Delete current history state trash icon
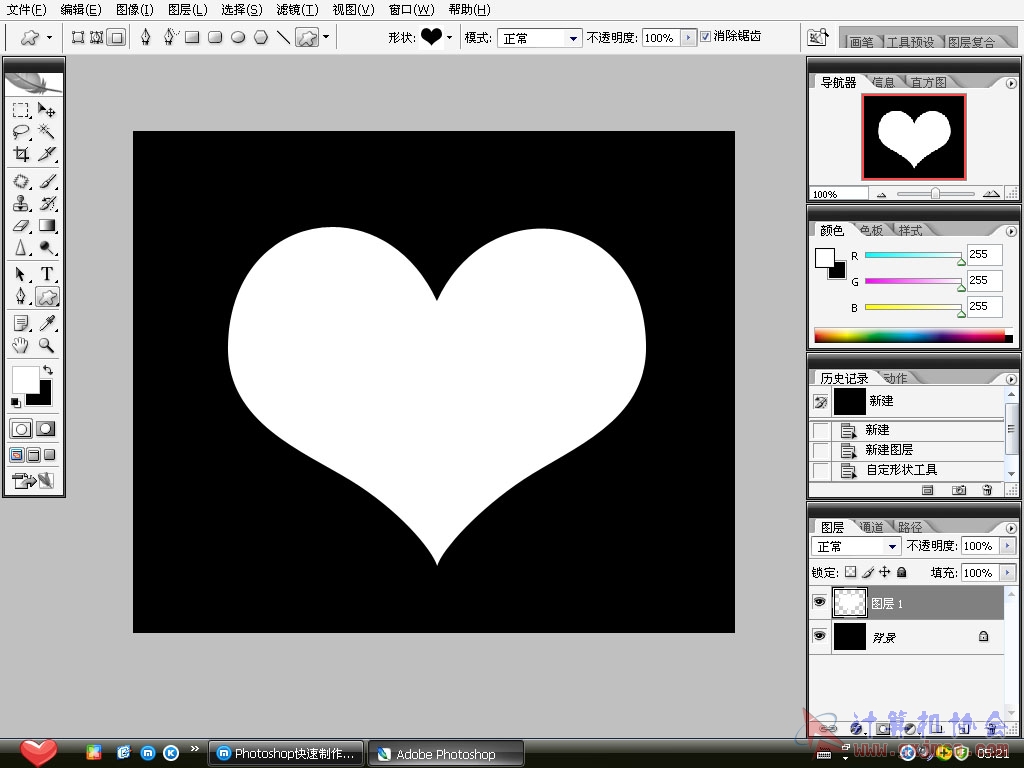 [x=987, y=490]
